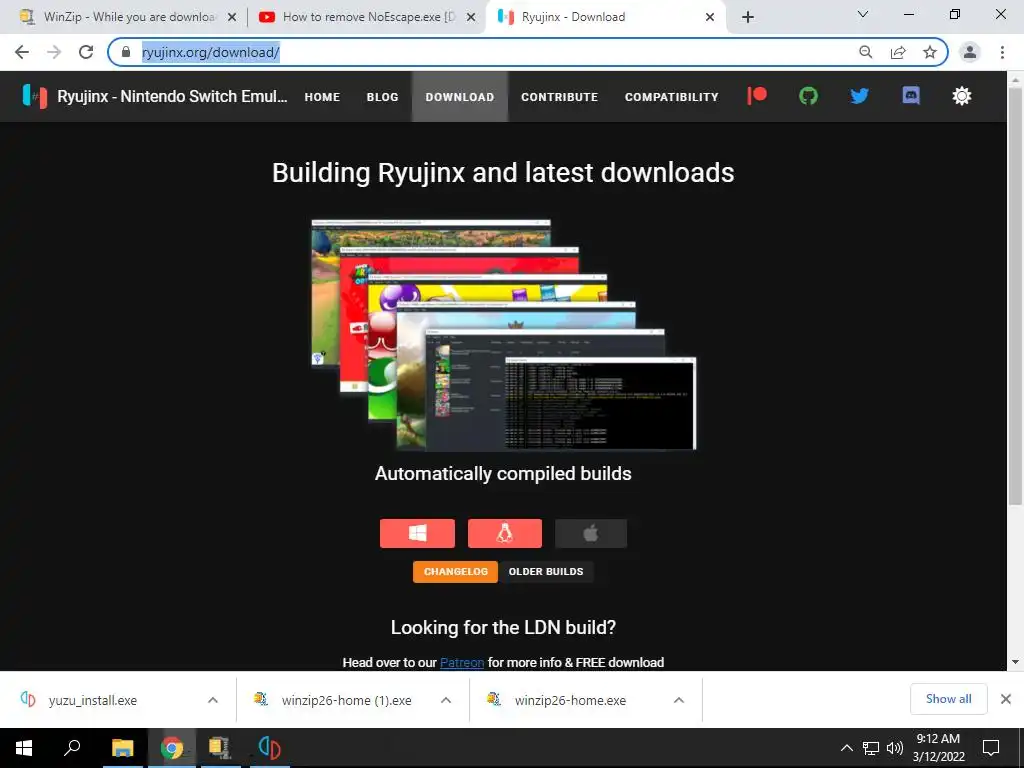Open the GitHub icon in navbar
This screenshot has height=768, width=1024.
pyautogui.click(x=808, y=96)
